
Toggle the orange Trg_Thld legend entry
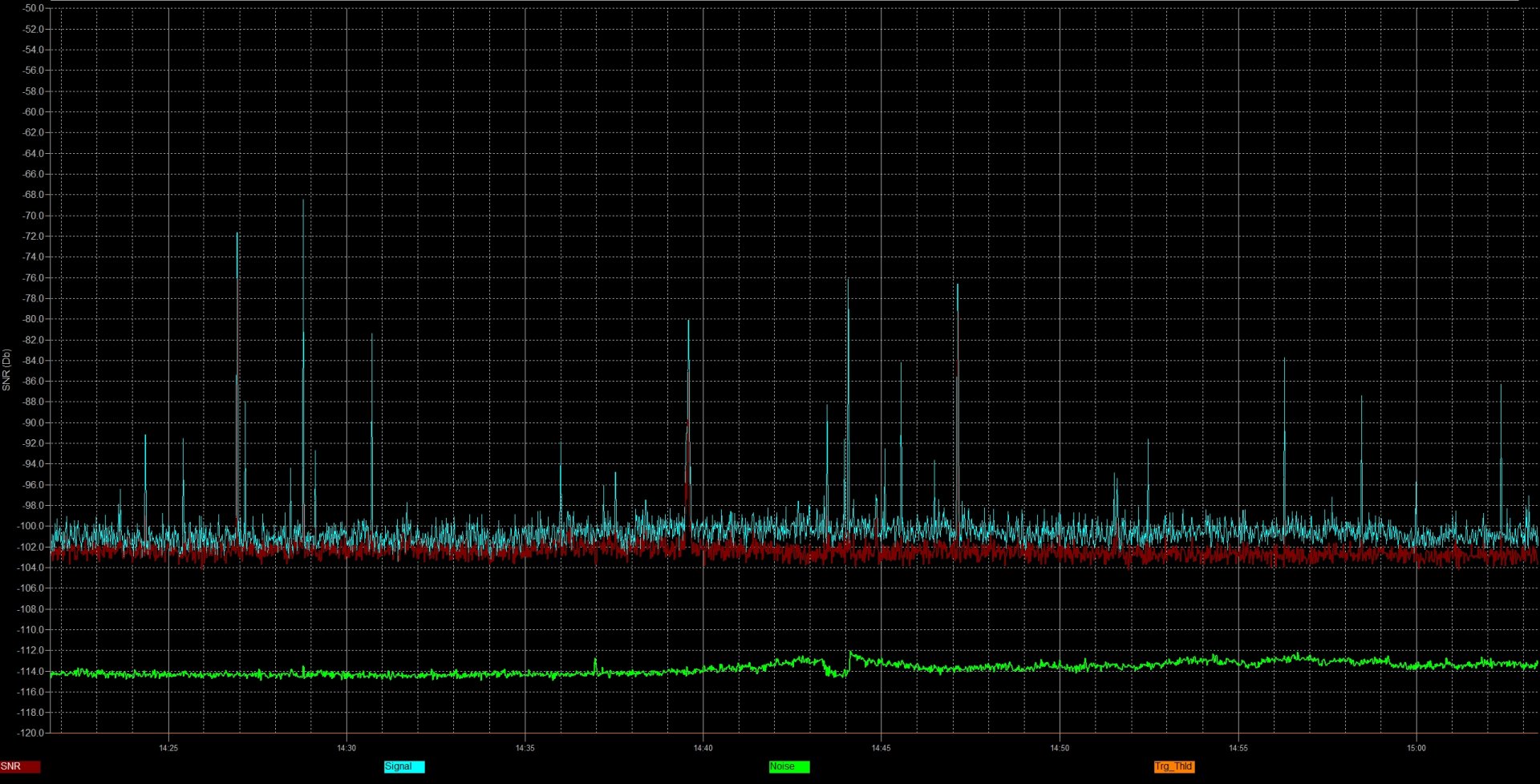(1174, 766)
